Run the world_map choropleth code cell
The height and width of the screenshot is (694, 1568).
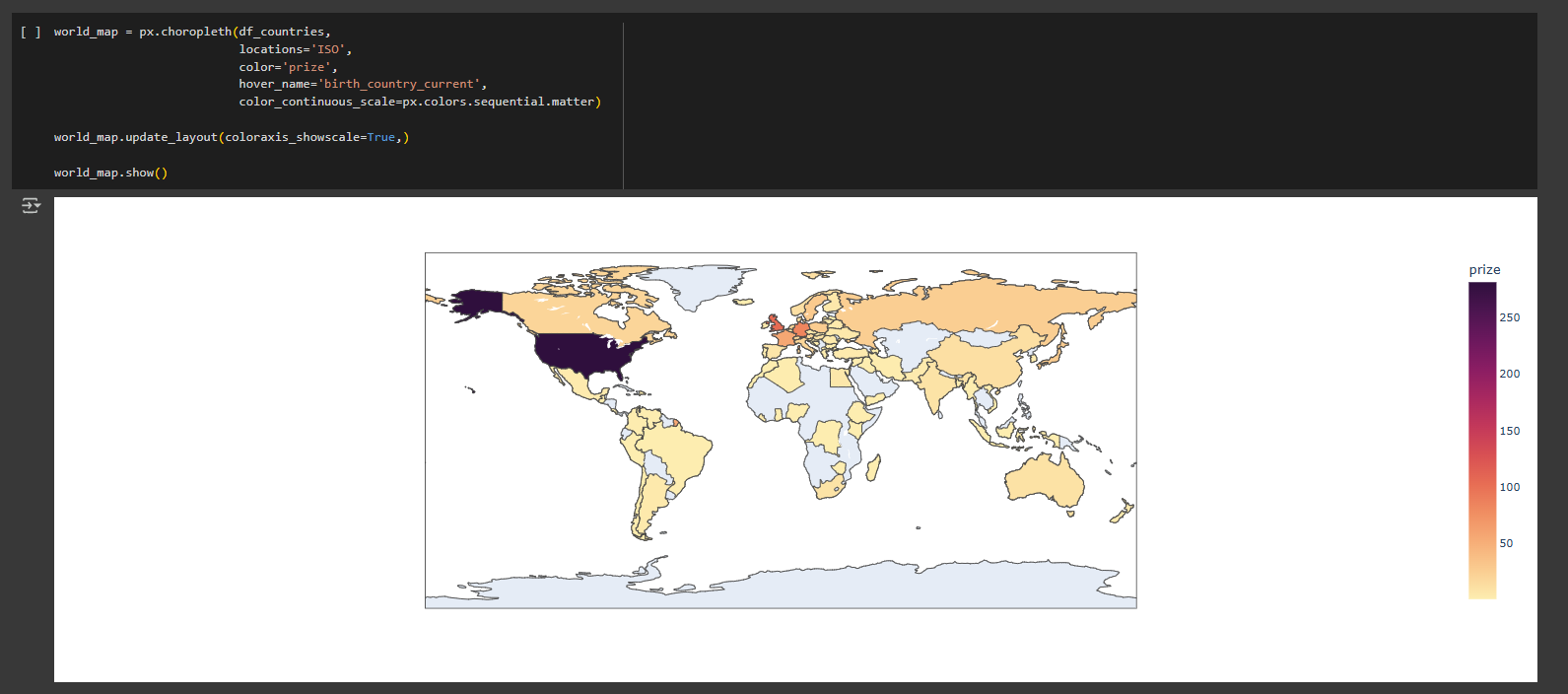(x=31, y=32)
